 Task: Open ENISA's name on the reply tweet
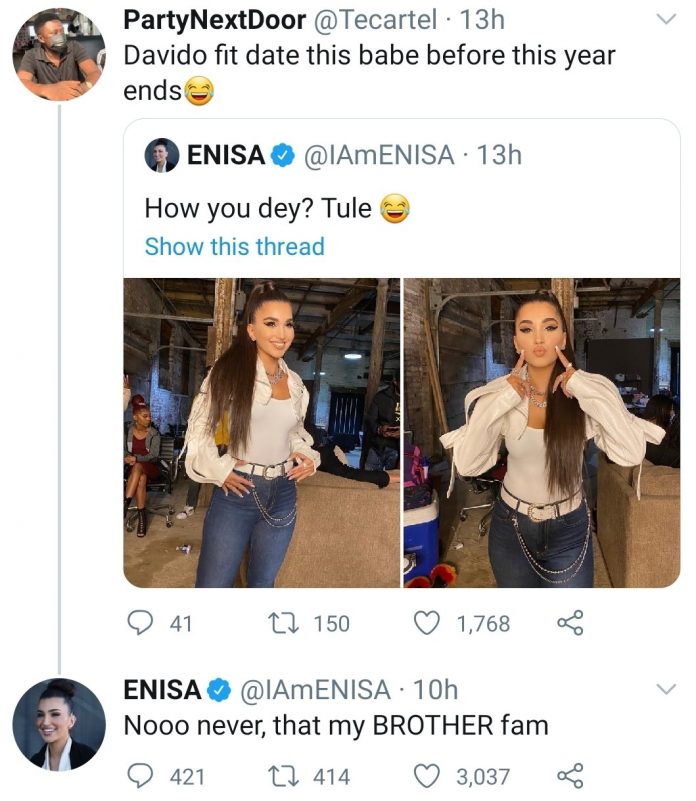161,689
